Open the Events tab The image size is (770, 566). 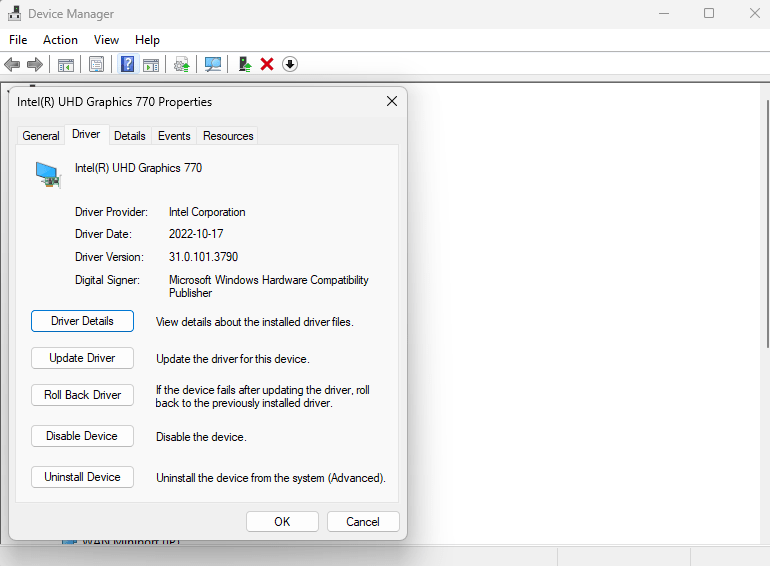174,136
